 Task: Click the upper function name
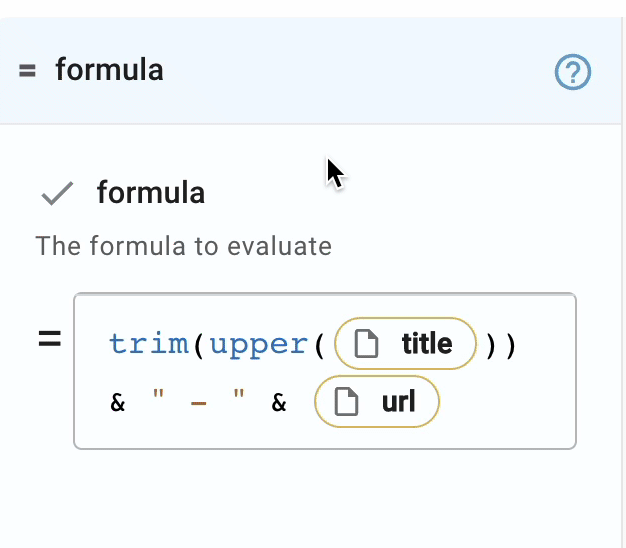[259, 345]
